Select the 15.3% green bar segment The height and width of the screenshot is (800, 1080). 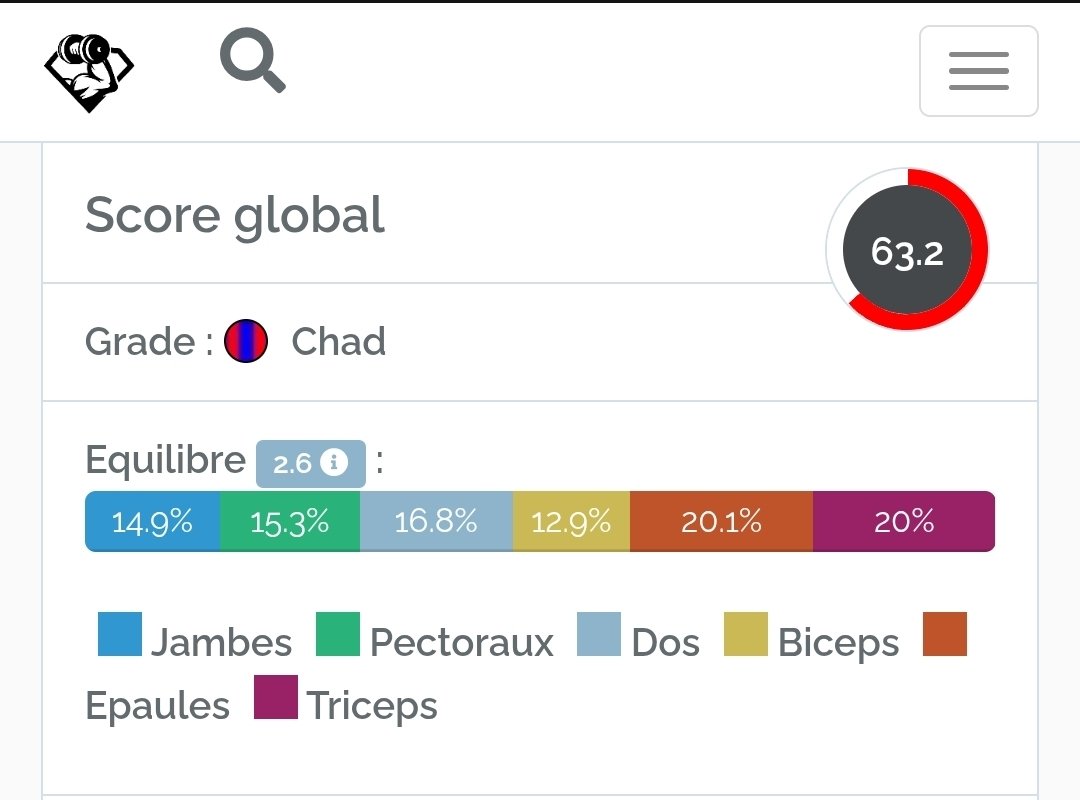[x=289, y=521]
